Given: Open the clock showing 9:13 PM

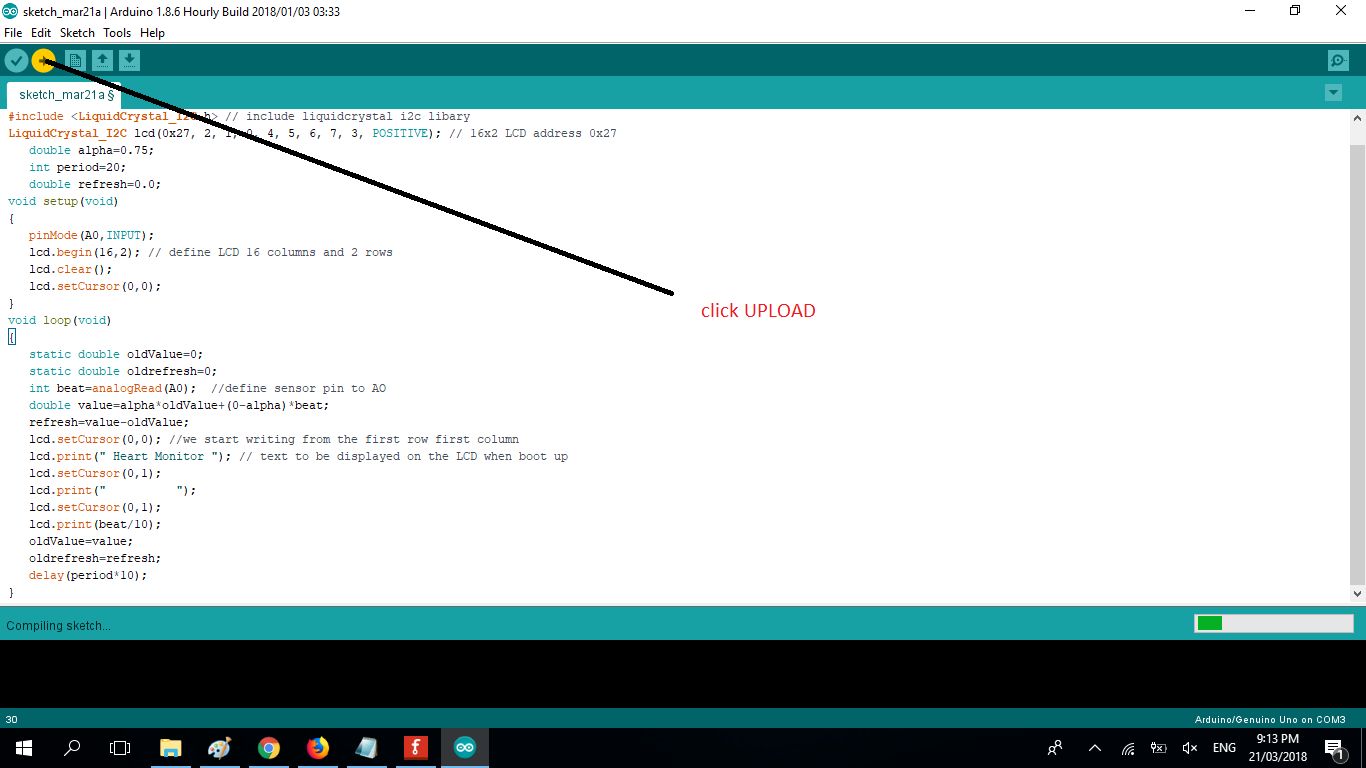Looking at the screenshot, I should click(x=1277, y=747).
